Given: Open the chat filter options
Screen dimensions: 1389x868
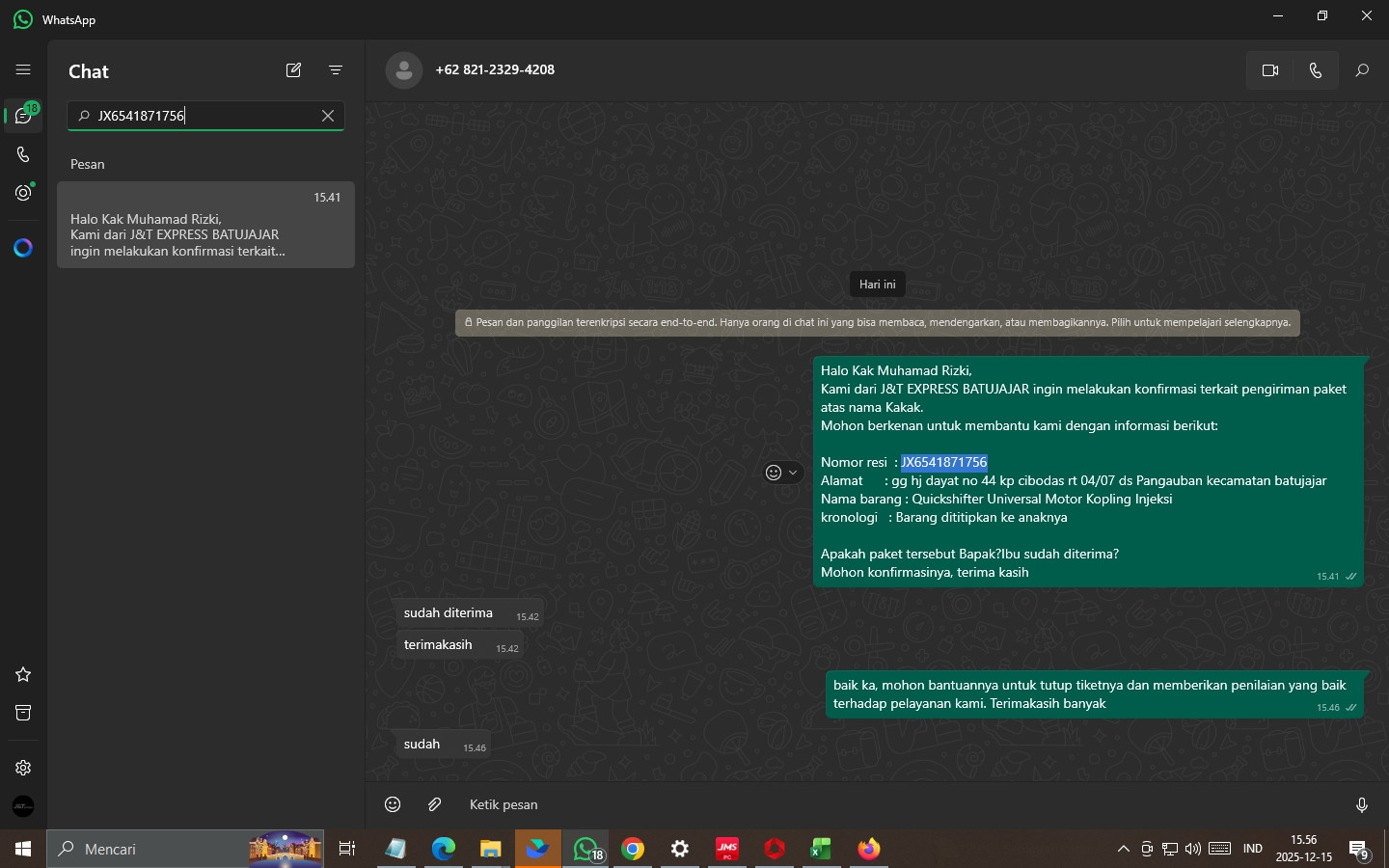Looking at the screenshot, I should point(336,70).
